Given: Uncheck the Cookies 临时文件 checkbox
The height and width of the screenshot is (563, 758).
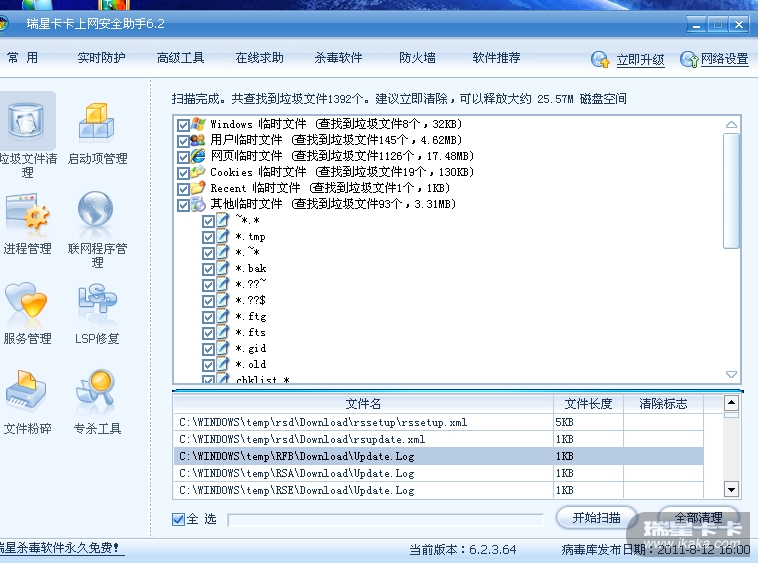Looking at the screenshot, I should [x=183, y=173].
